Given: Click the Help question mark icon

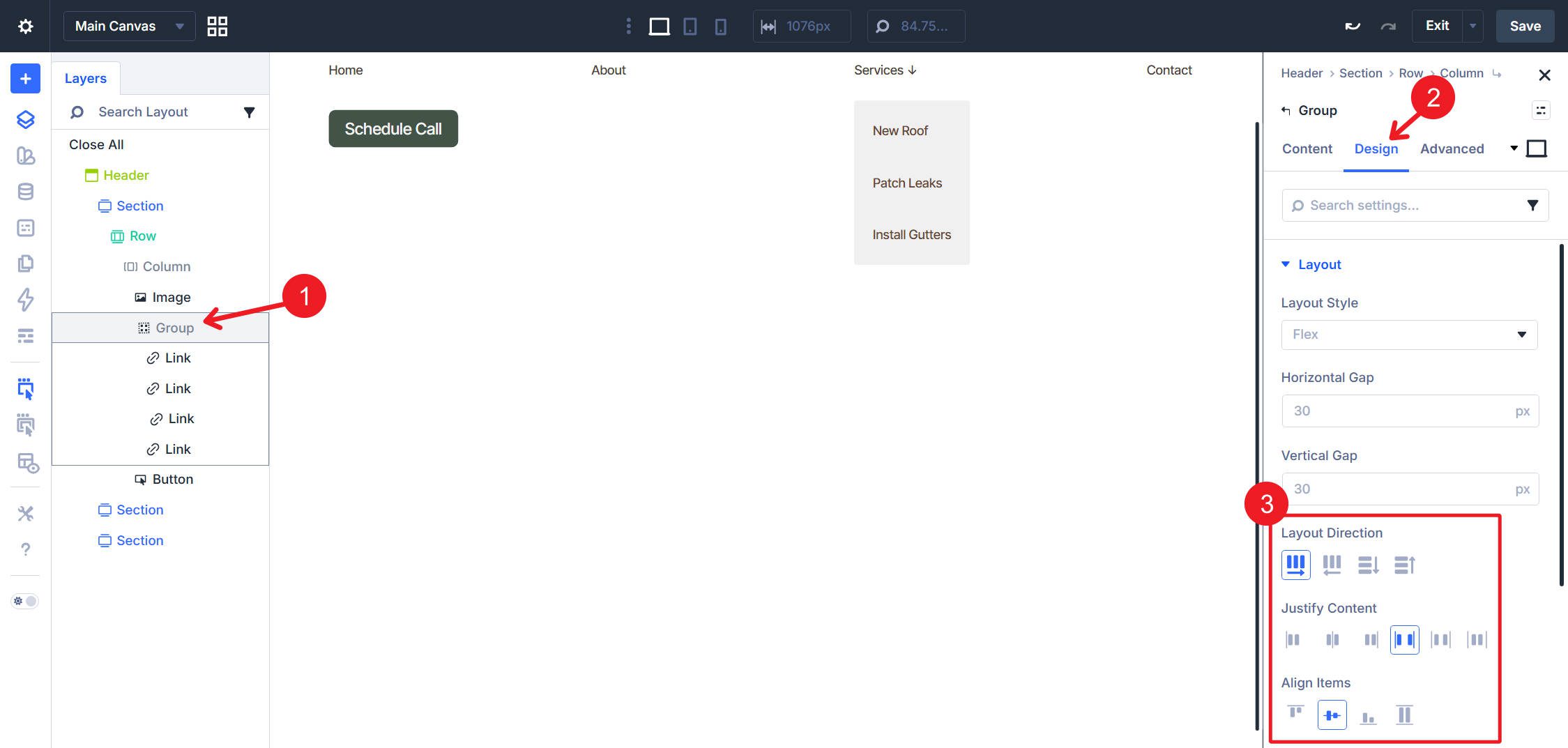Looking at the screenshot, I should coord(24,549).
